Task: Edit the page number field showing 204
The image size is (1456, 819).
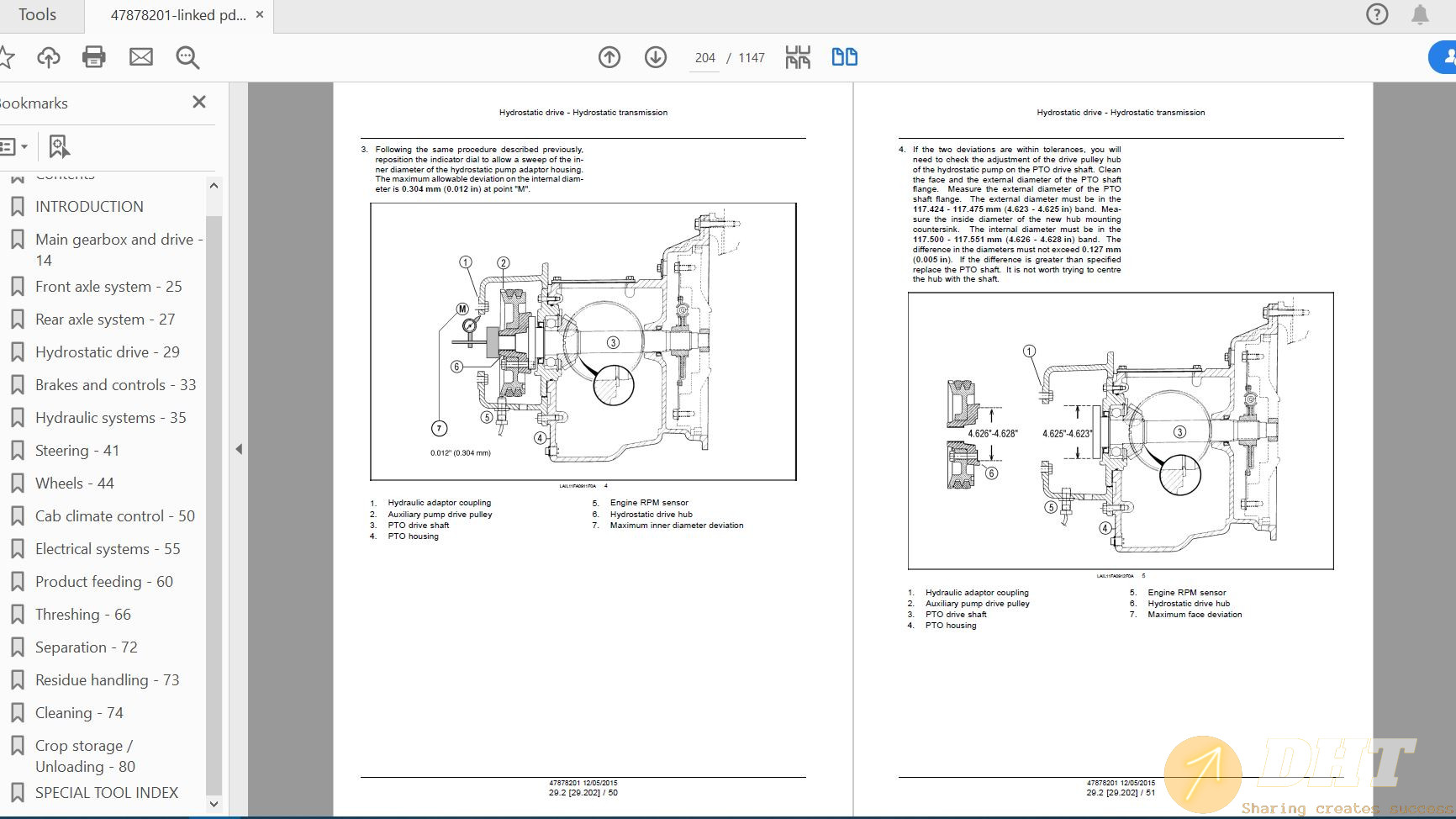Action: click(704, 57)
